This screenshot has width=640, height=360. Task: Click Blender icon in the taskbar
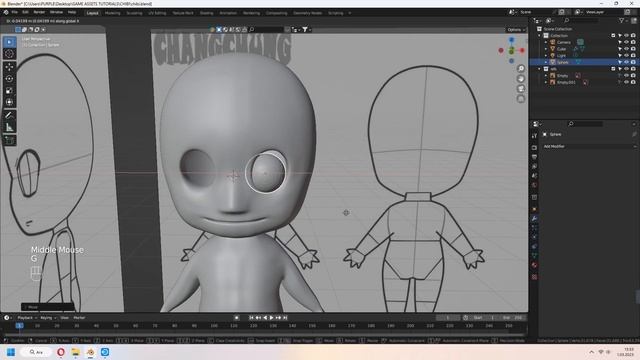pos(90,352)
